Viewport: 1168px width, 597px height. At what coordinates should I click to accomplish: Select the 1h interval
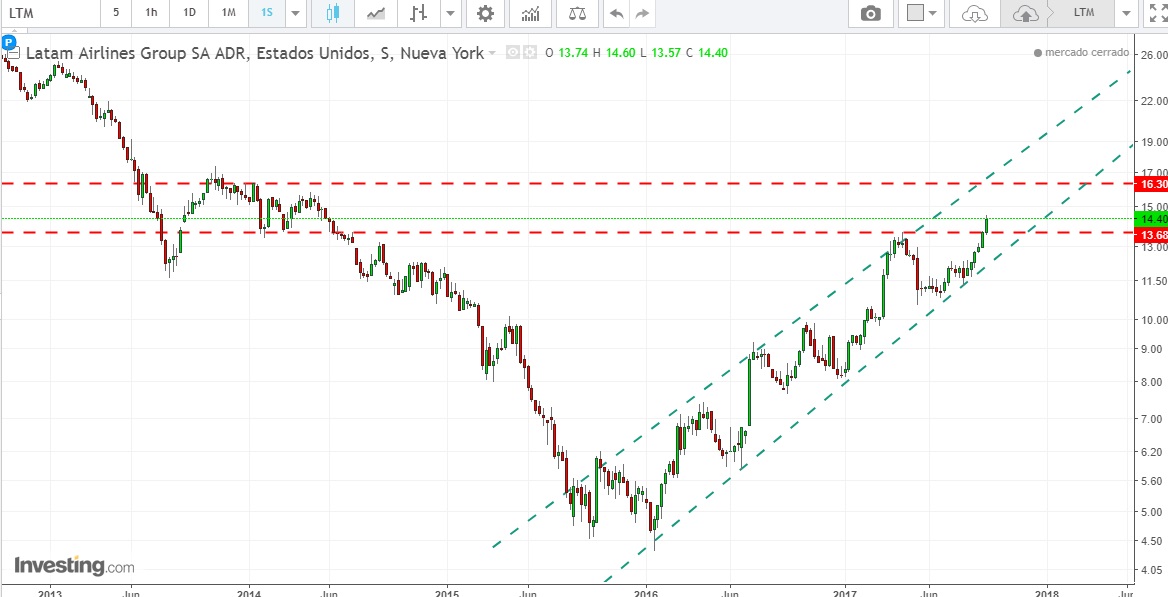click(151, 13)
